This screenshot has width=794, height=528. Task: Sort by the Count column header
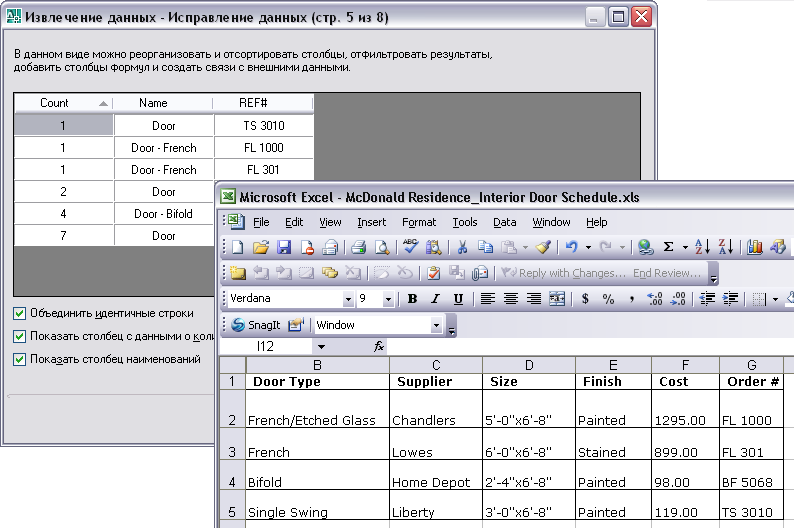(x=63, y=103)
